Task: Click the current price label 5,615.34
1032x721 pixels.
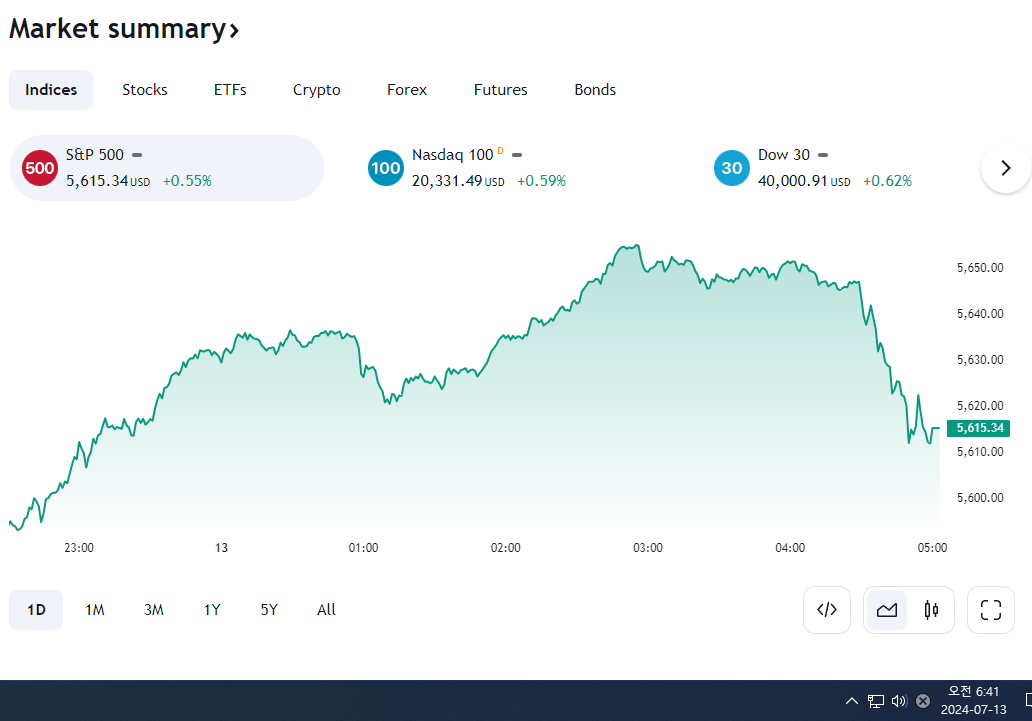Action: [x=978, y=428]
